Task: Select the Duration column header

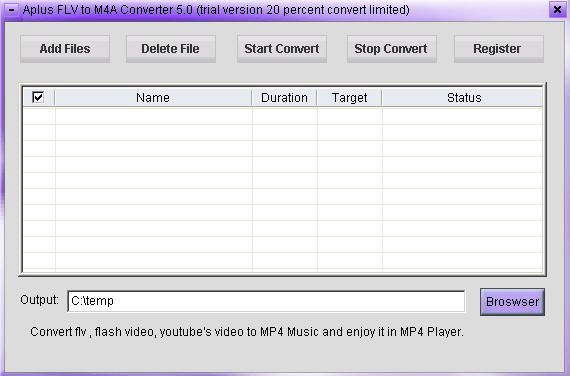Action: 284,97
